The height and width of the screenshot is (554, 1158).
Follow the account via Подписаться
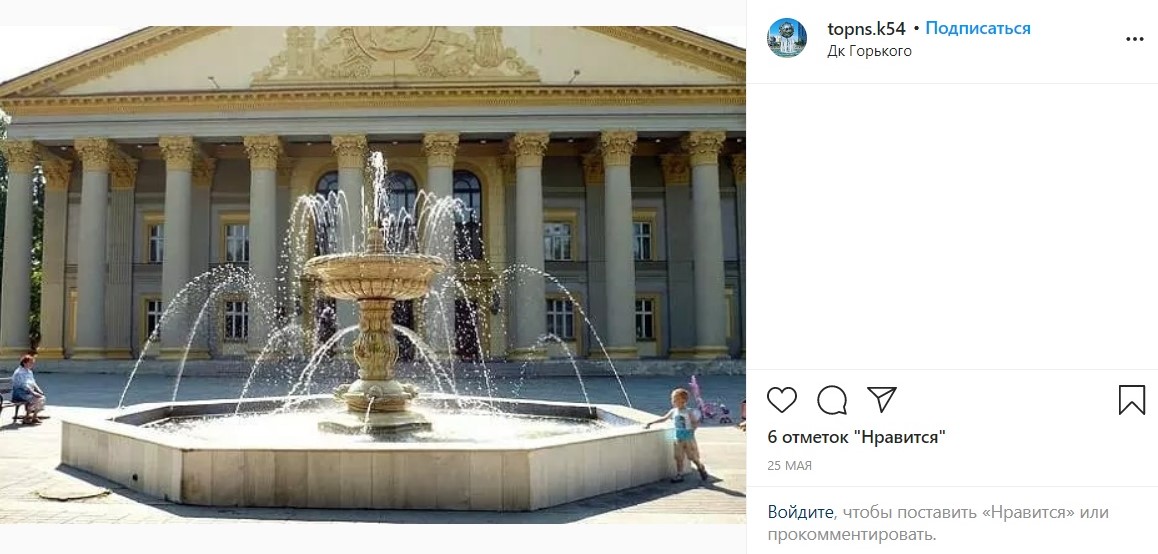point(978,29)
